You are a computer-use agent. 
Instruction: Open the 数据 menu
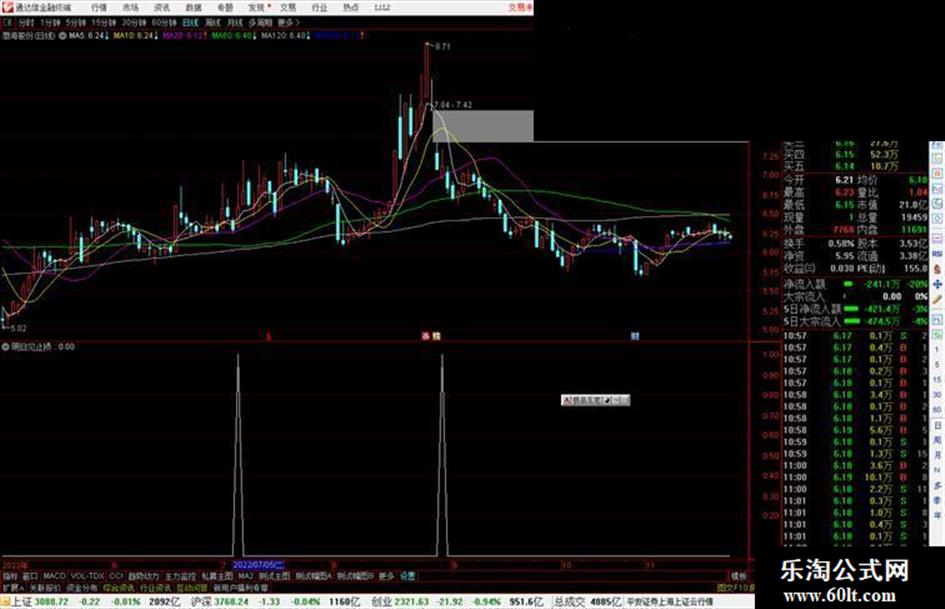193,8
